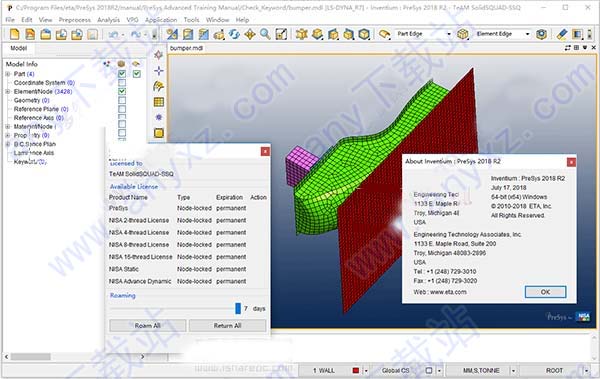Open the Analysis menu

click(x=108, y=20)
